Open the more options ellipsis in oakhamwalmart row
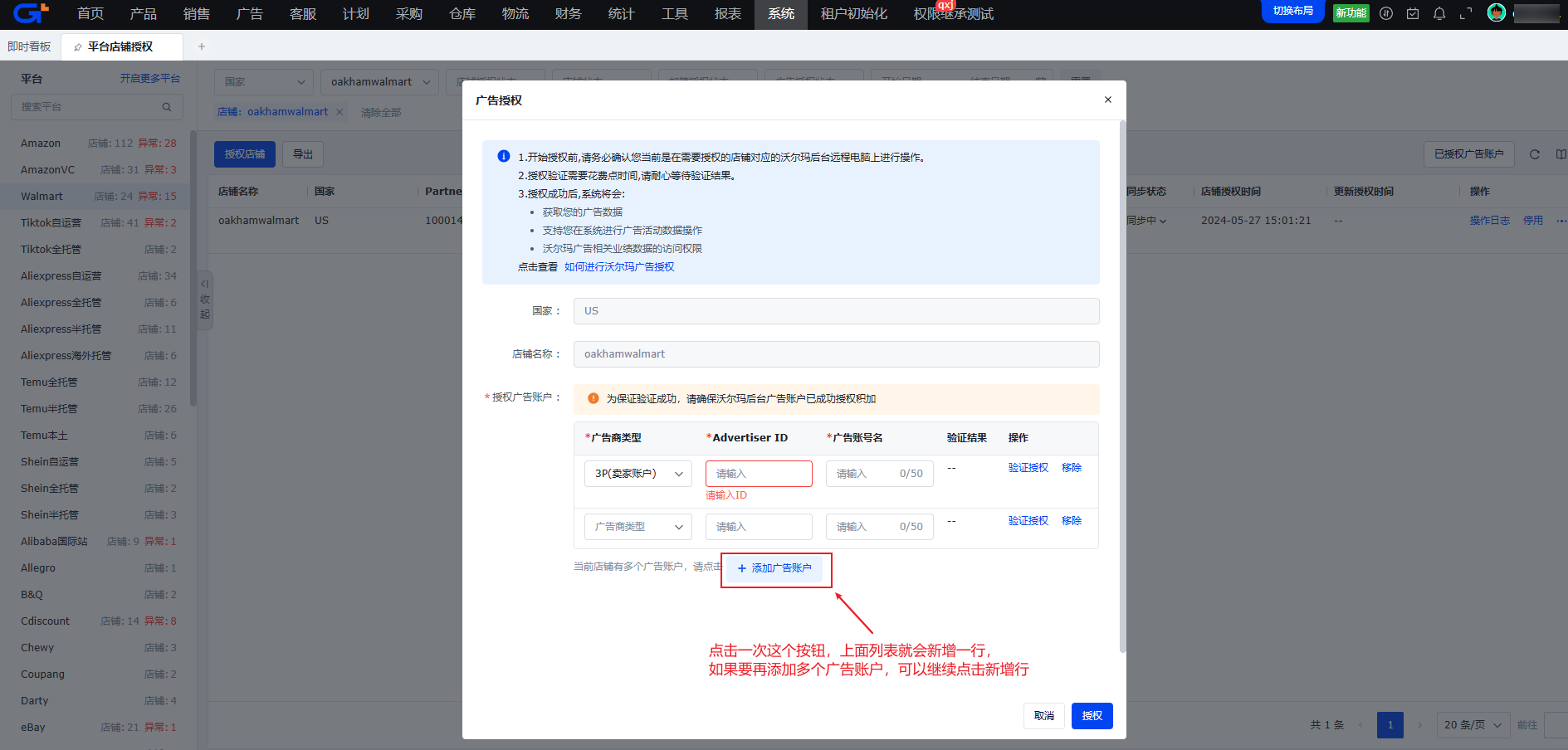 point(1561,221)
